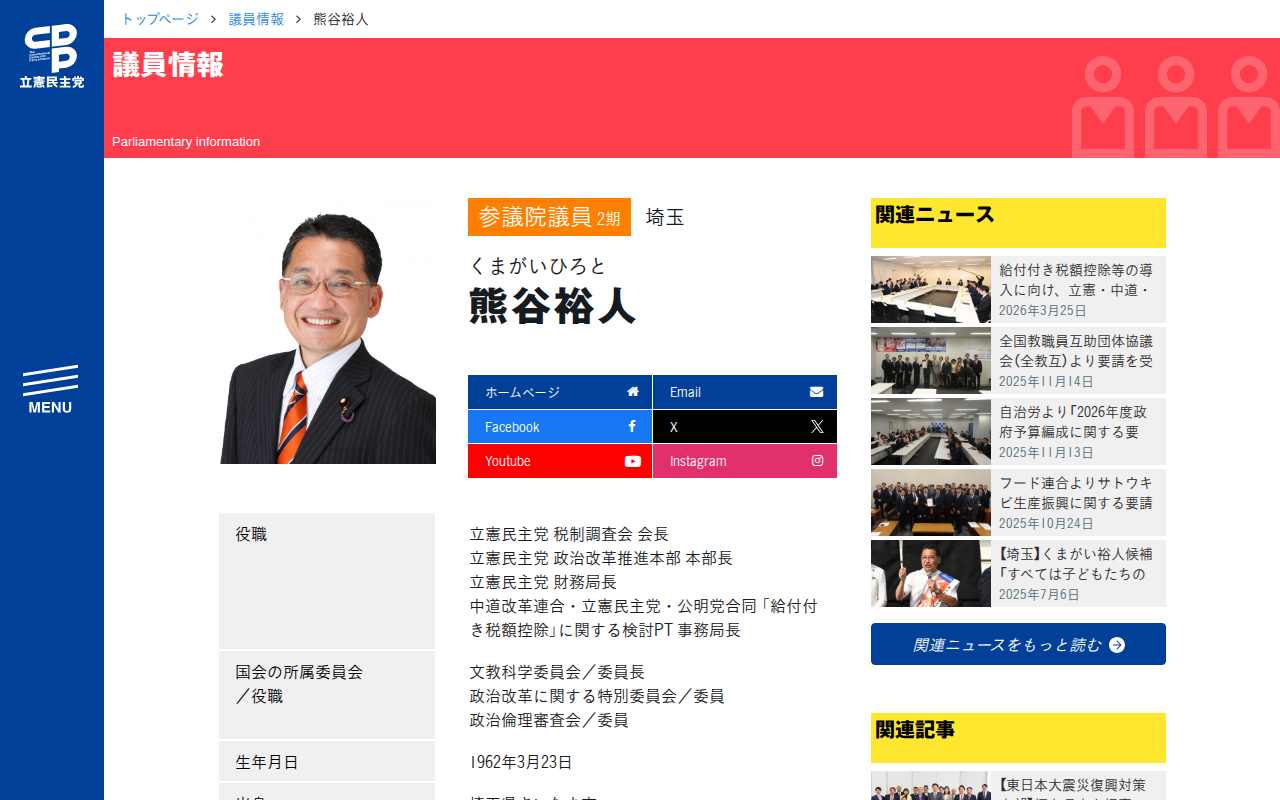
Task: Open フード連合よりサトウキビ生産振興 news headline
Action: [x=1076, y=493]
